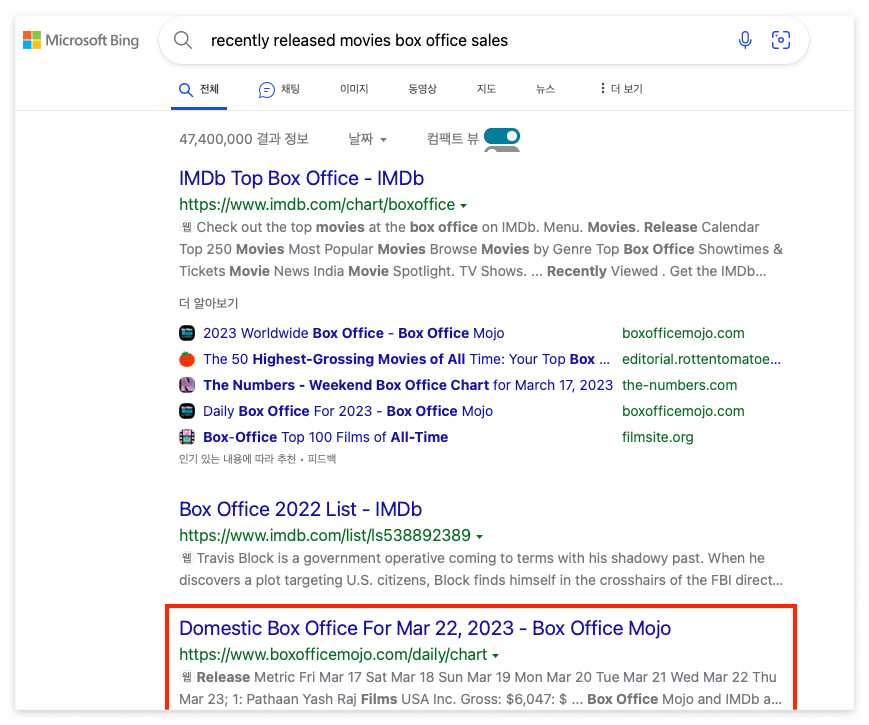The height and width of the screenshot is (725, 869).
Task: Click the chat bubble icon beside 채팅
Action: (x=267, y=89)
